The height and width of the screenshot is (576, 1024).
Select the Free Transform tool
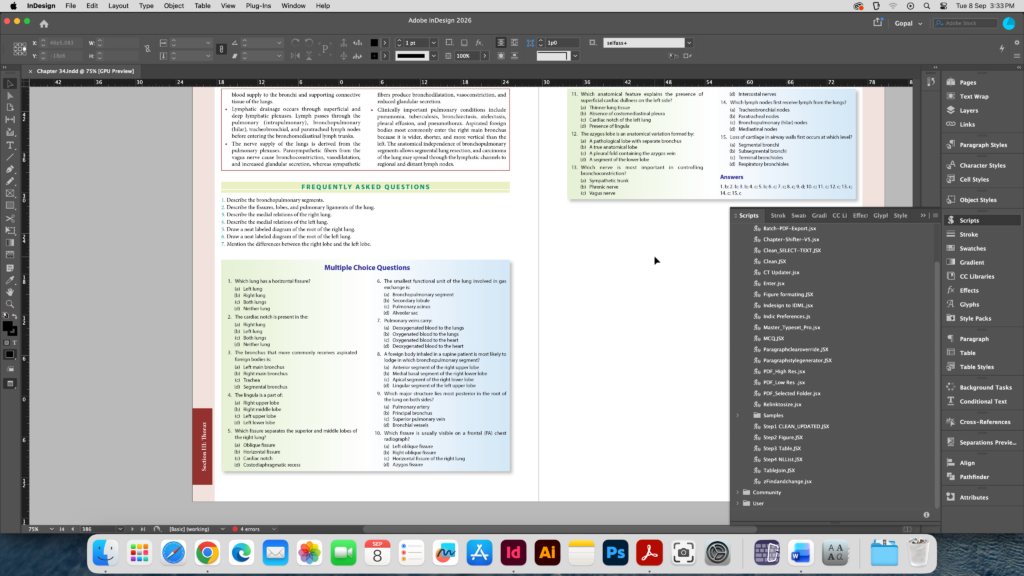(10, 231)
